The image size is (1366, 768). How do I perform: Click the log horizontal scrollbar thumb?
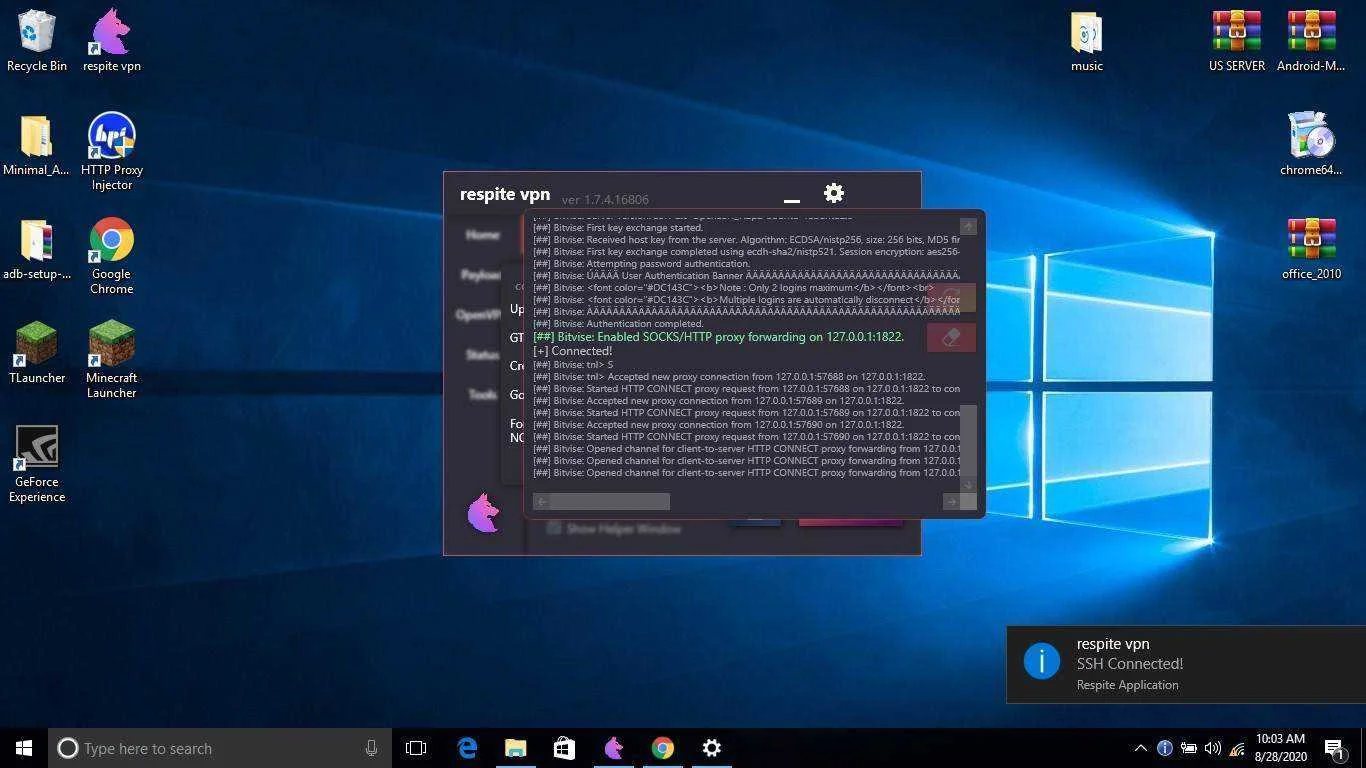(609, 501)
